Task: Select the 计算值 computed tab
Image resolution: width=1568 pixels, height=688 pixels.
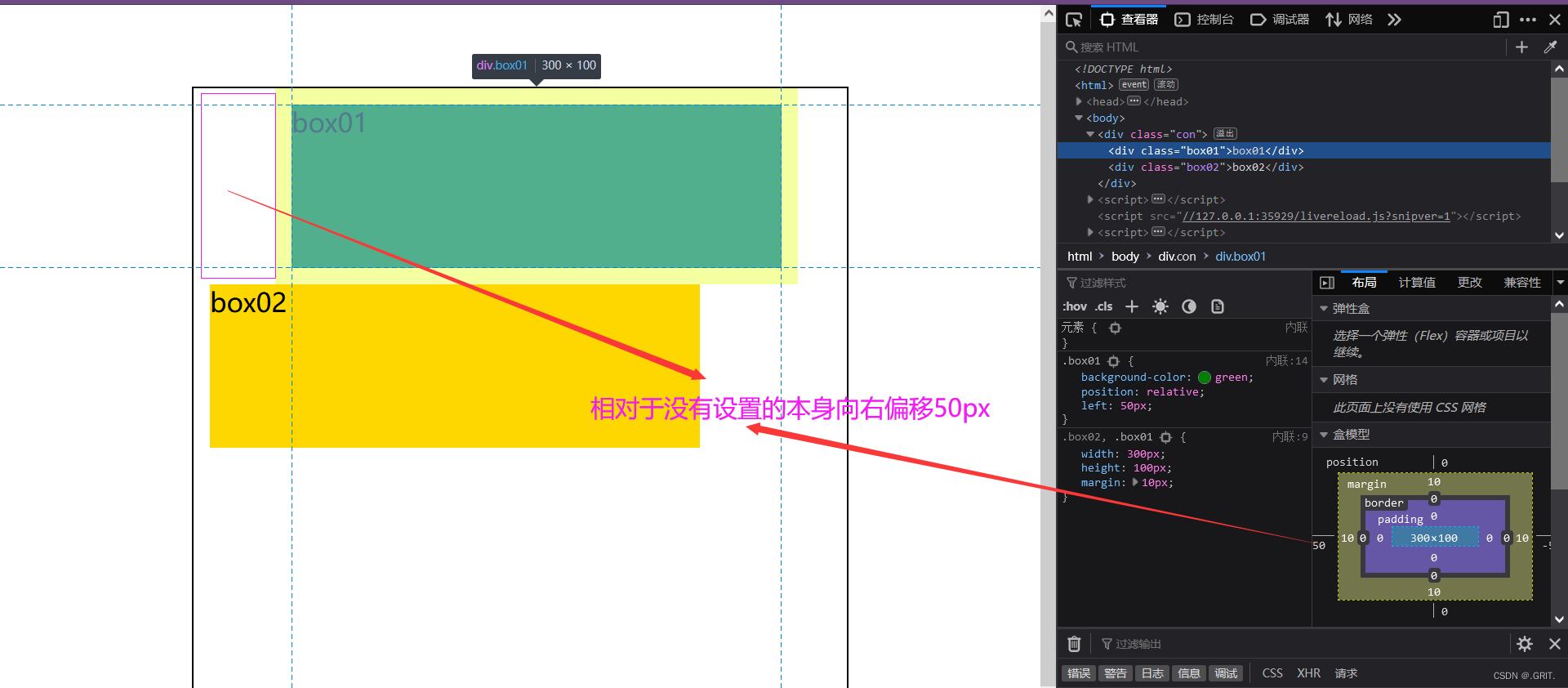Action: tap(1417, 283)
